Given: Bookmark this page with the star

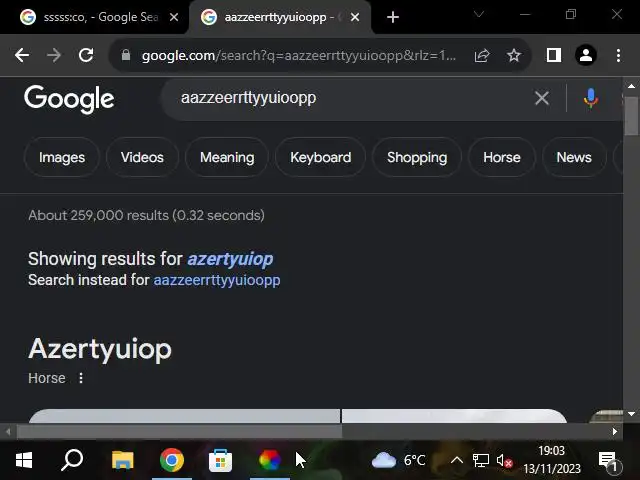Looking at the screenshot, I should coord(514,55).
